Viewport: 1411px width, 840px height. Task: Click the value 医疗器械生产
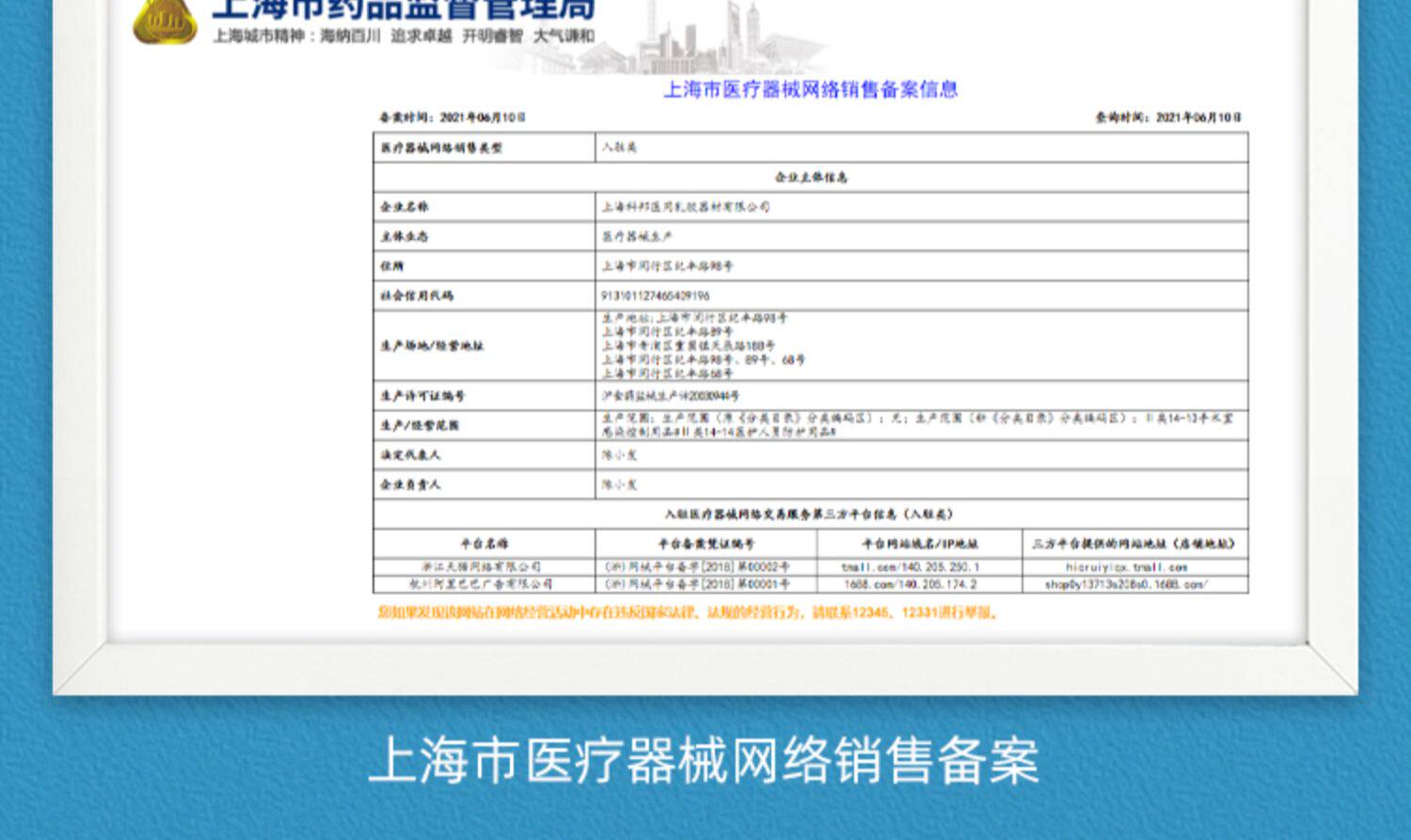[x=638, y=236]
